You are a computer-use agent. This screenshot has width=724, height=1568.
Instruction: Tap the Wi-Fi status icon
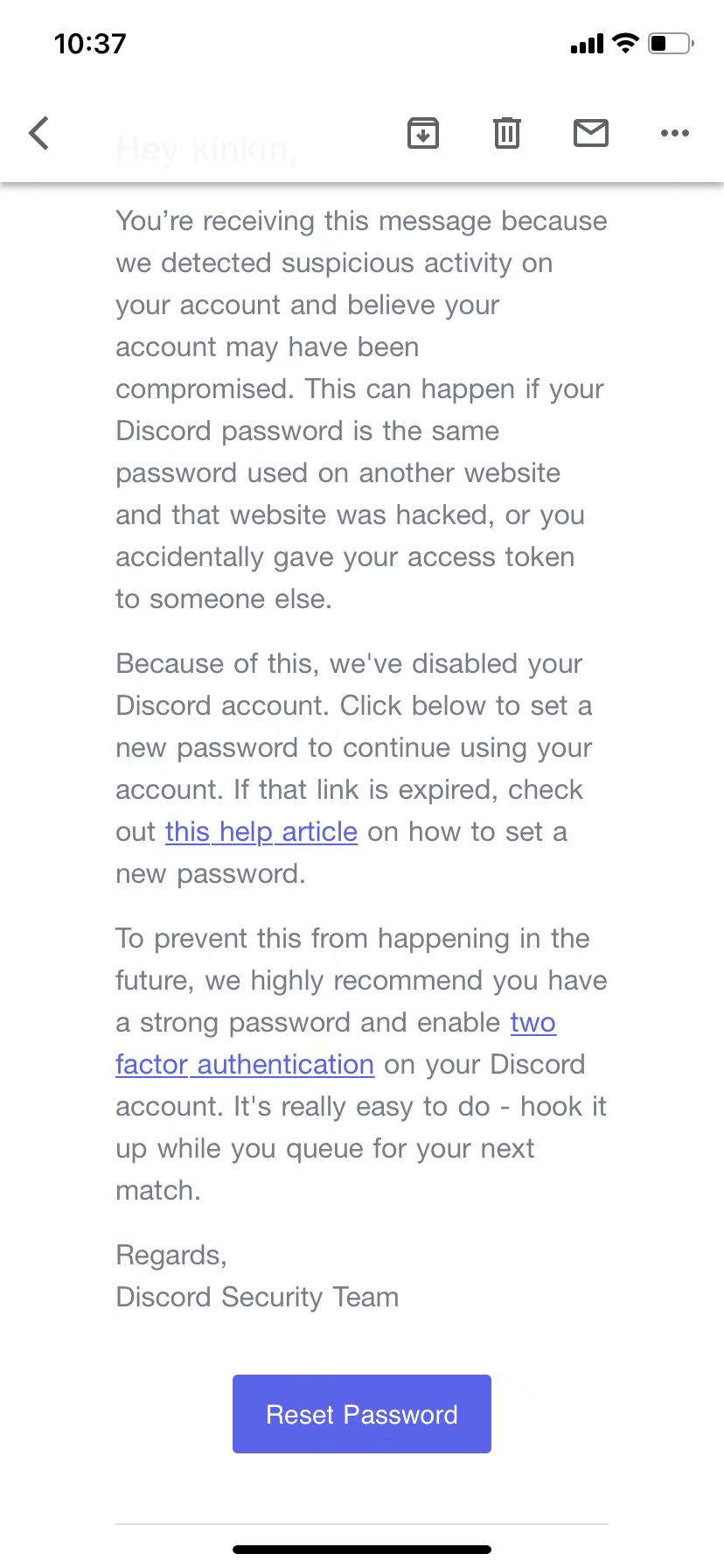pos(626,43)
